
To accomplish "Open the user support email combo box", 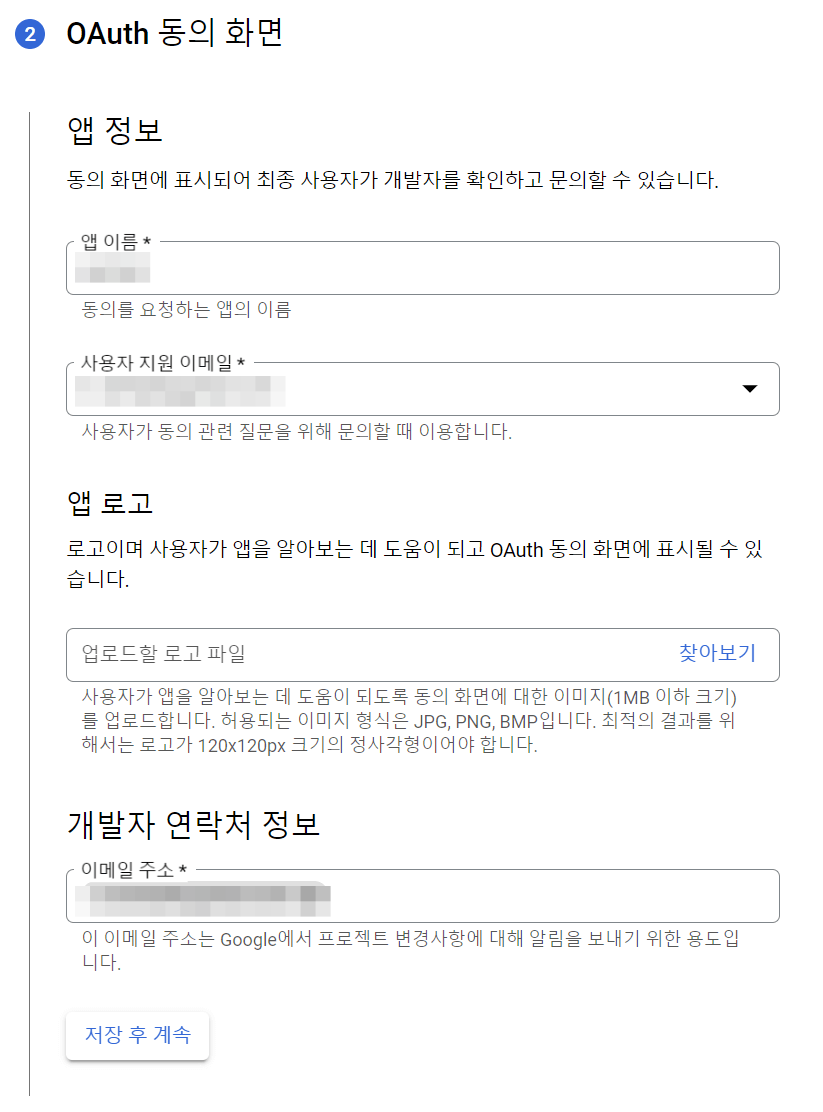I will tap(400, 388).
